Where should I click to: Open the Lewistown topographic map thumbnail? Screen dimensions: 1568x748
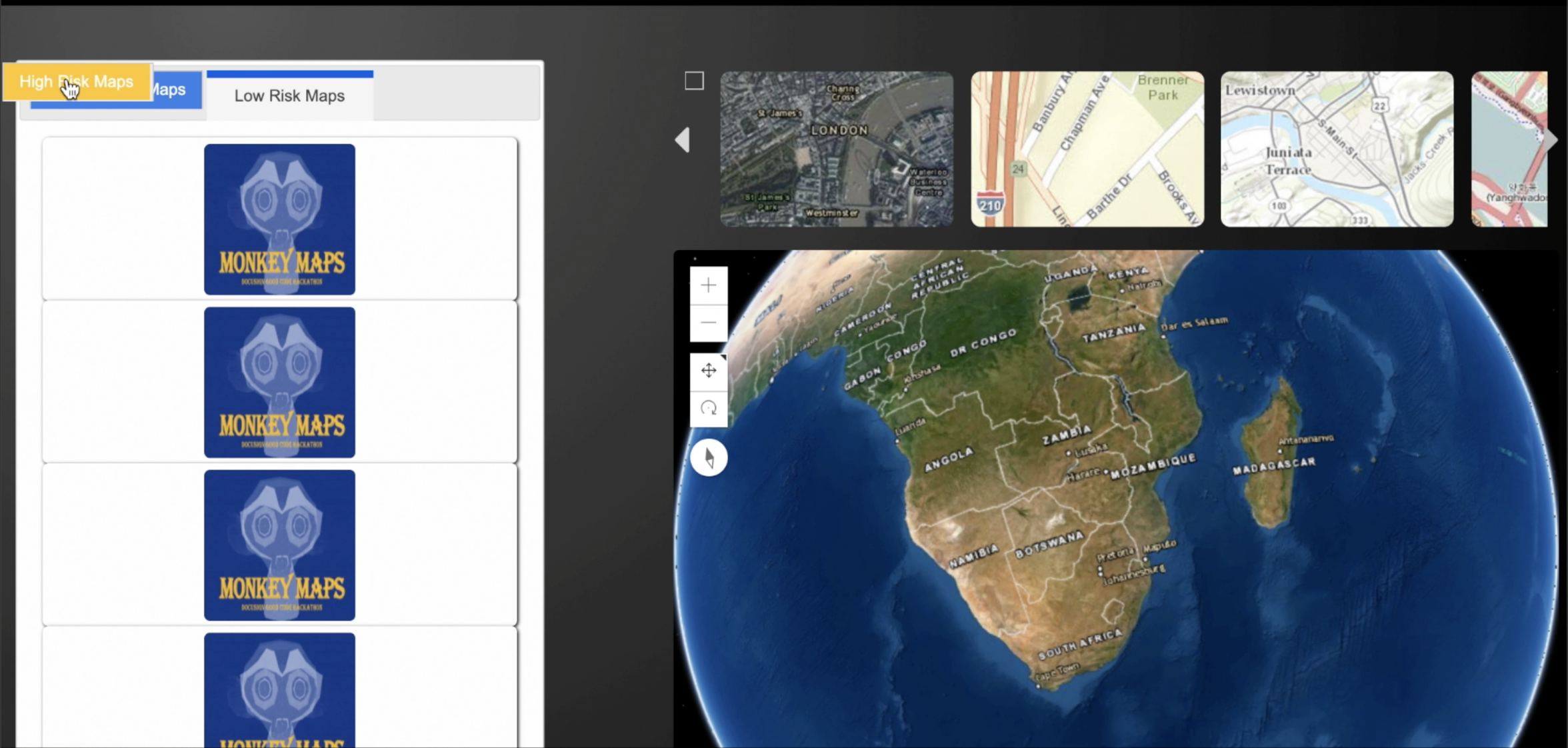tap(1337, 149)
